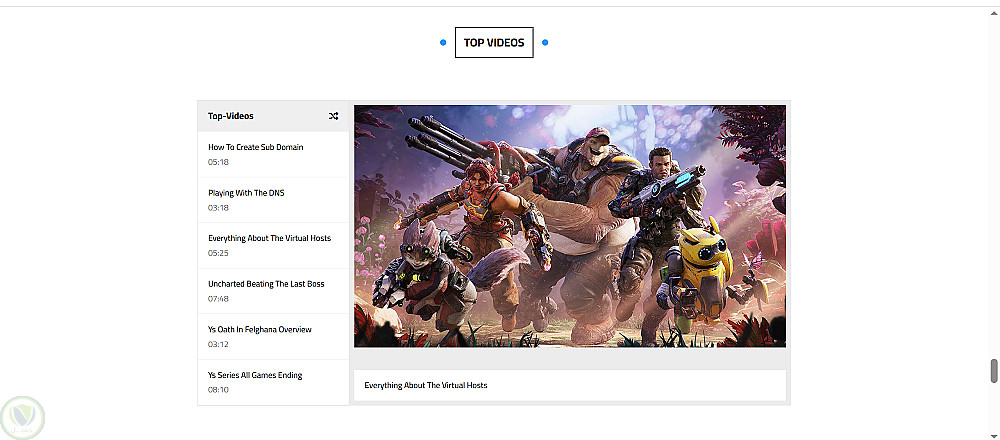The width and height of the screenshot is (1000, 440).
Task: Click the green shield watermark logo
Action: tap(23, 418)
